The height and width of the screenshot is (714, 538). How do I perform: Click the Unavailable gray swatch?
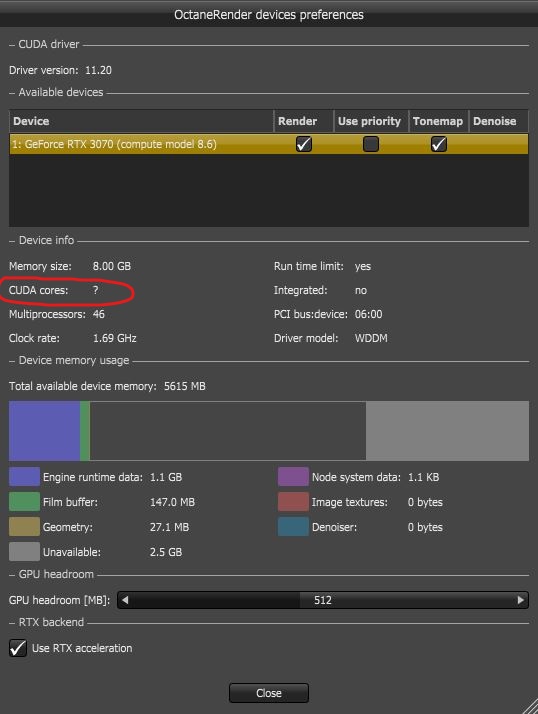[24, 552]
